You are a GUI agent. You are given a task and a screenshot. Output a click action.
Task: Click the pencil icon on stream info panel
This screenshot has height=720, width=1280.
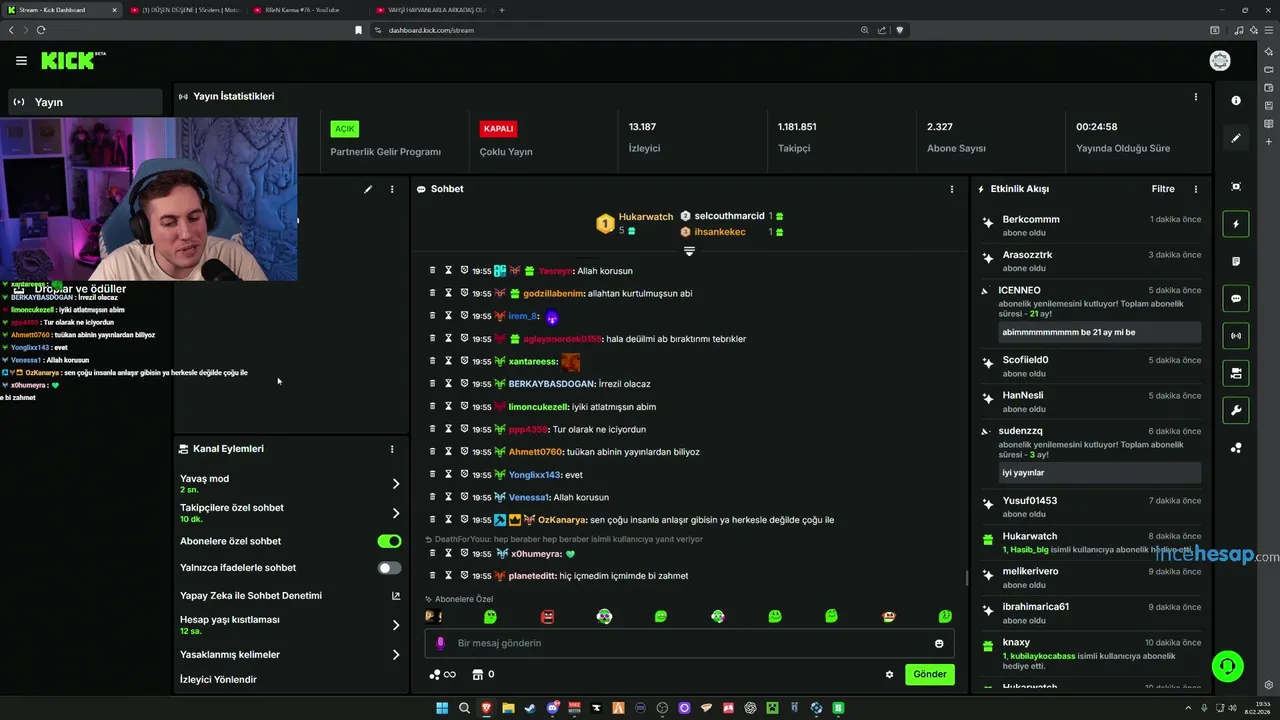click(x=368, y=189)
